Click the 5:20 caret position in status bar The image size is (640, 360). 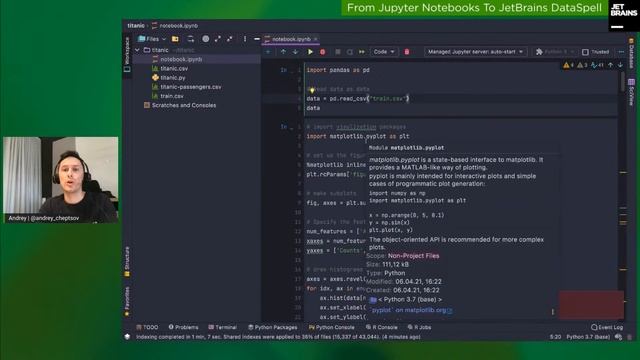555,337
